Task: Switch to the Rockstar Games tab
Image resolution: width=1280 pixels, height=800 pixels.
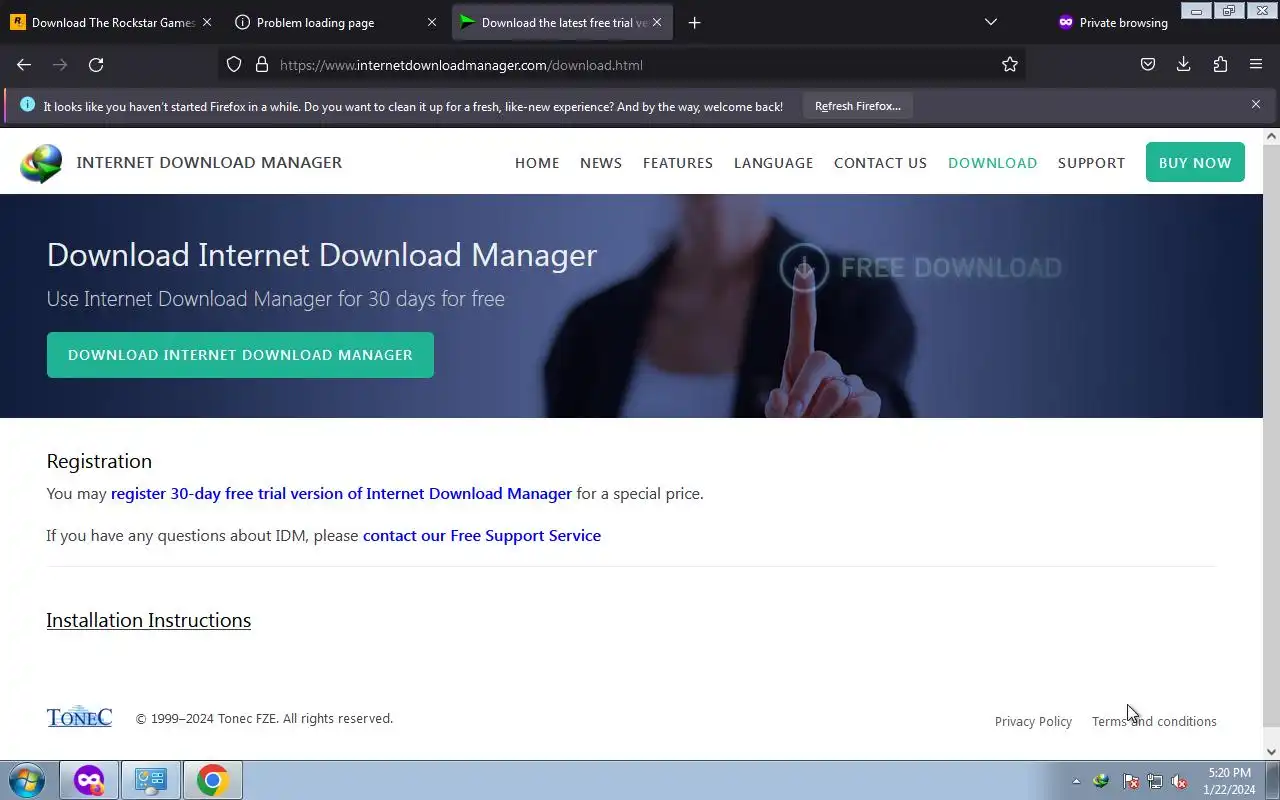Action: [x=110, y=22]
